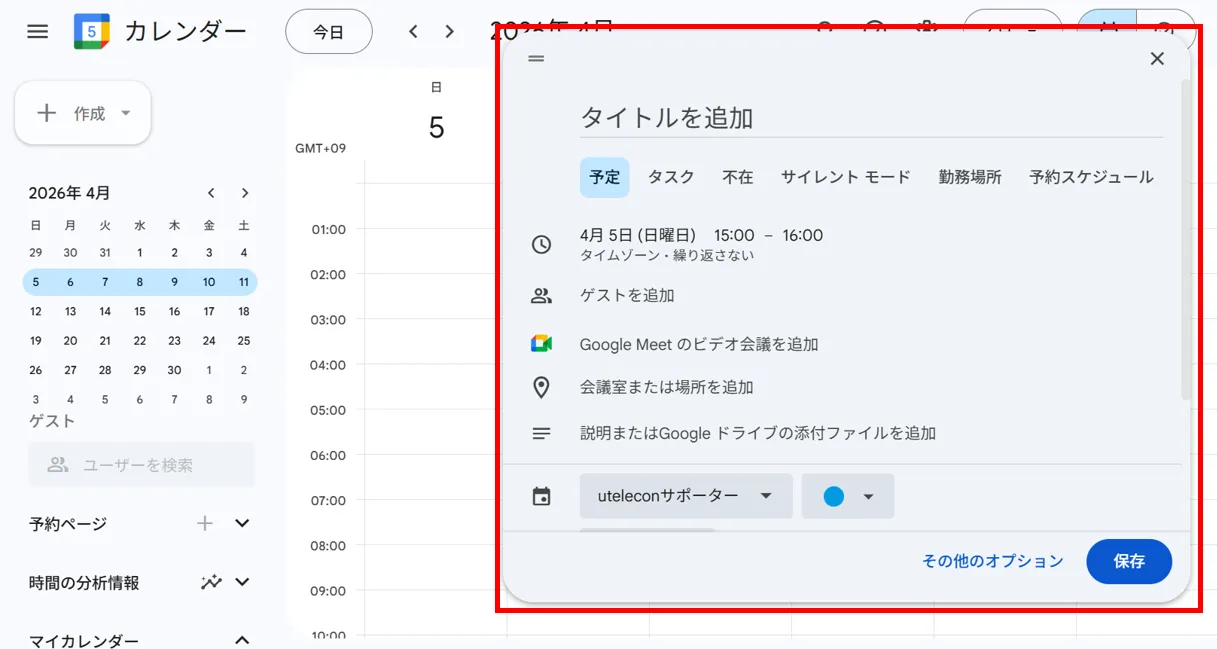
Task: Click the Google Calendar logo
Action: (92, 31)
